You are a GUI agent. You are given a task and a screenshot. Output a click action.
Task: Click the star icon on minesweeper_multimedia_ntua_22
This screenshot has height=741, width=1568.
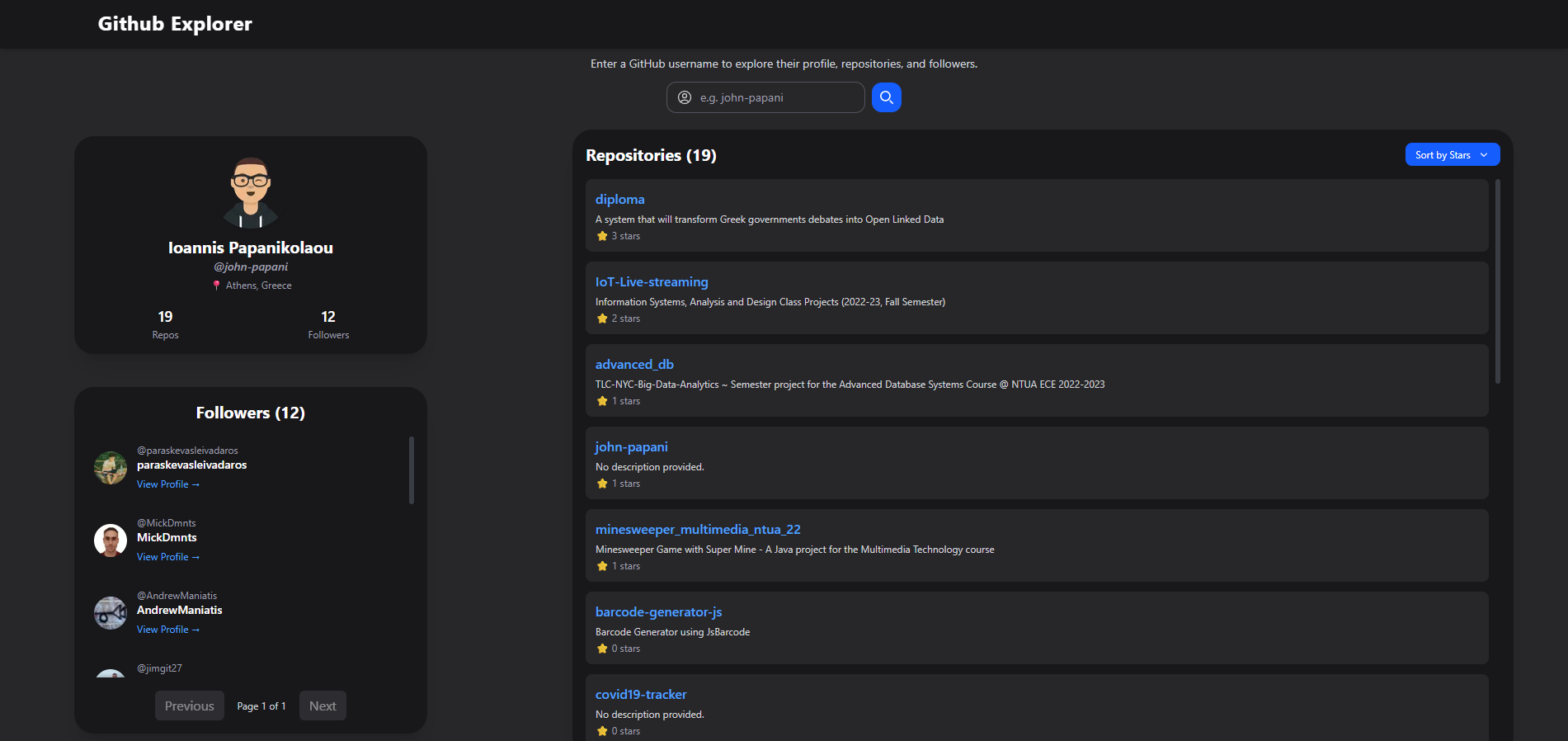[x=602, y=566]
